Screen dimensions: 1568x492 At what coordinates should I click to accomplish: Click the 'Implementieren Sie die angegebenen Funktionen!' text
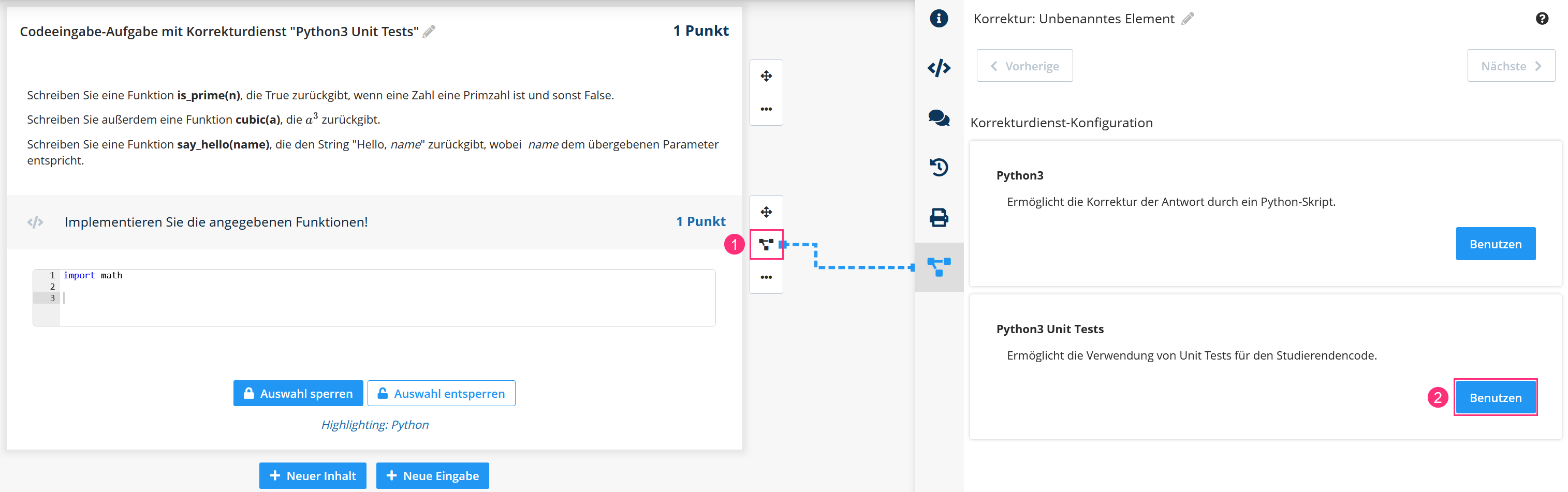click(216, 222)
